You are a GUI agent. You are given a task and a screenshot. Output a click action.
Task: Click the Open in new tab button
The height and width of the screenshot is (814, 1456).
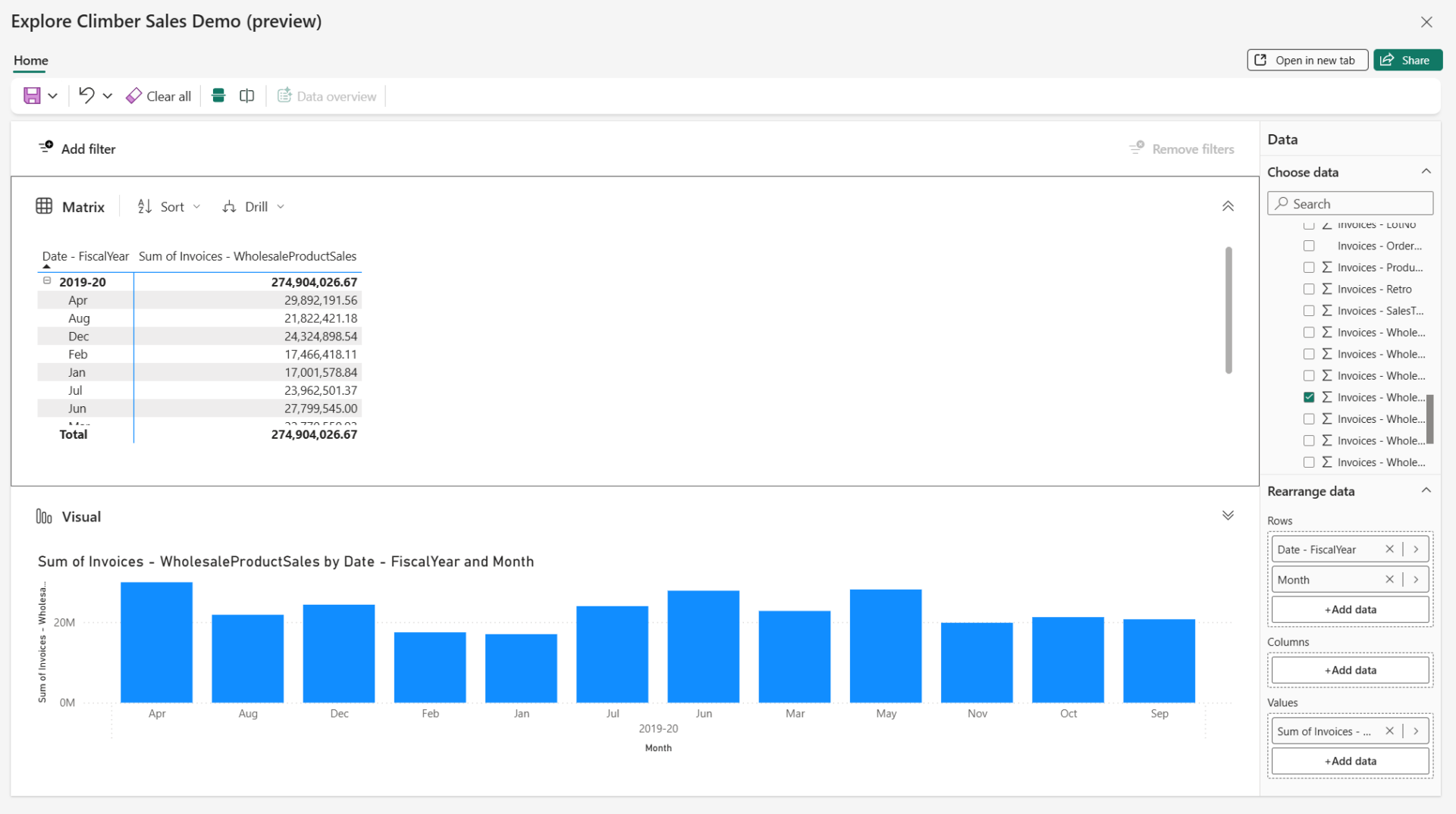coord(1307,59)
